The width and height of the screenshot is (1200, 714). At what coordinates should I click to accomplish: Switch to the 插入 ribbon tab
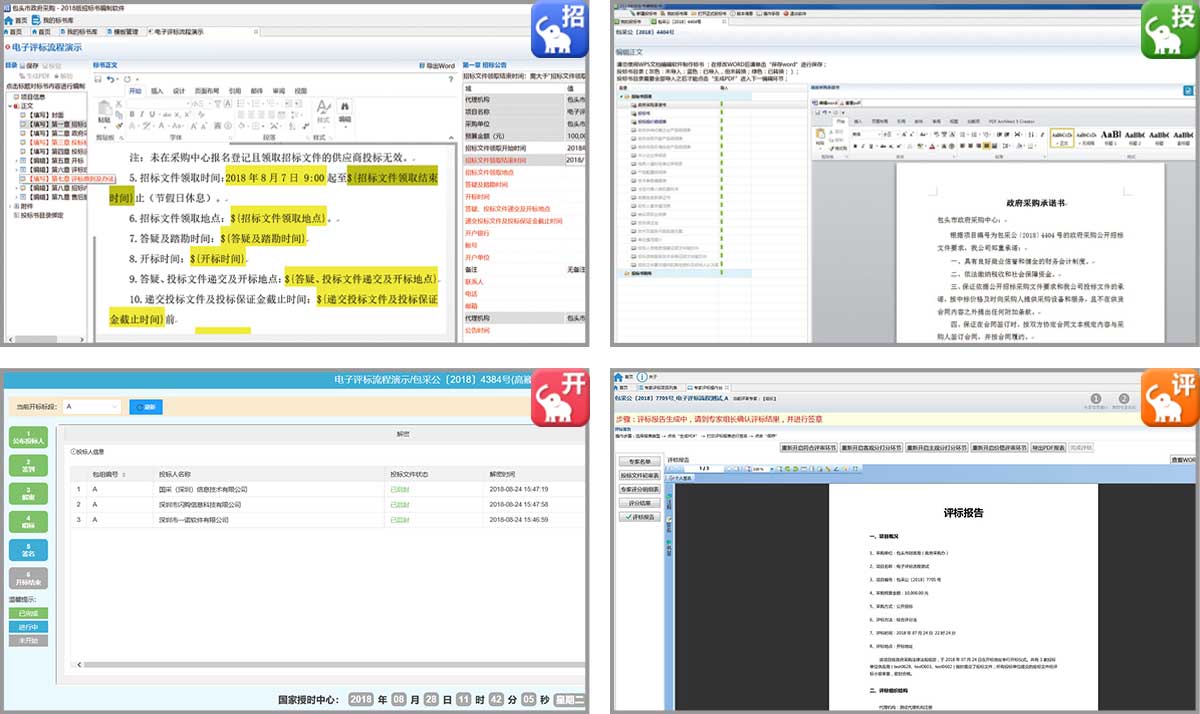157,91
